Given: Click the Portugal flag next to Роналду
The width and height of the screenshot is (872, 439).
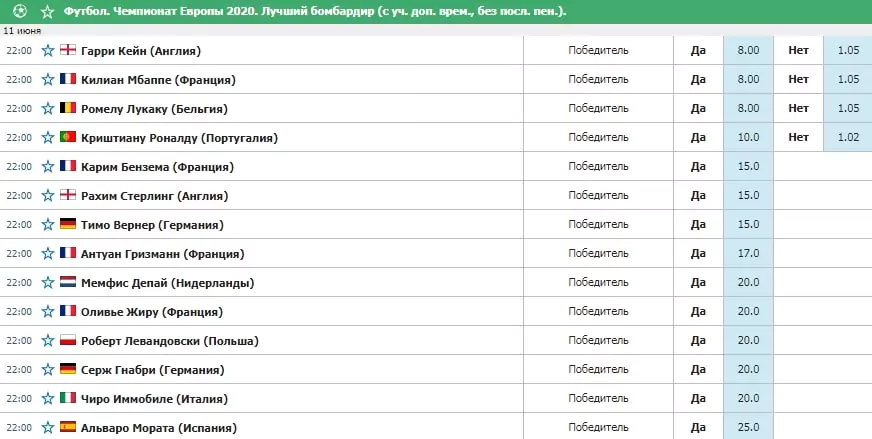Looking at the screenshot, I should click(x=68, y=136).
